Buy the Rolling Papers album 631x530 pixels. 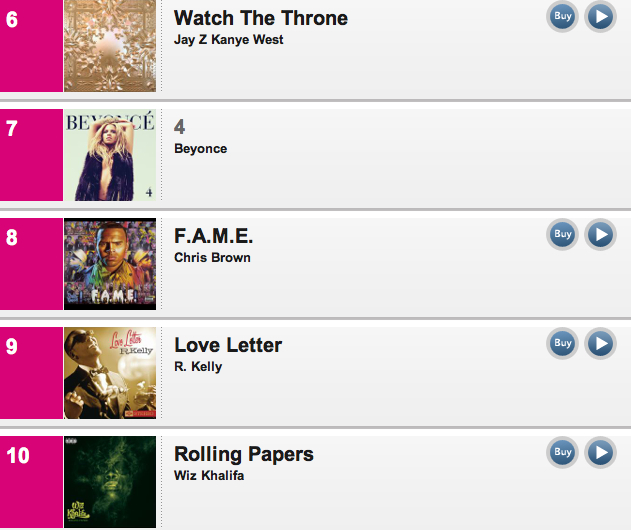563,453
